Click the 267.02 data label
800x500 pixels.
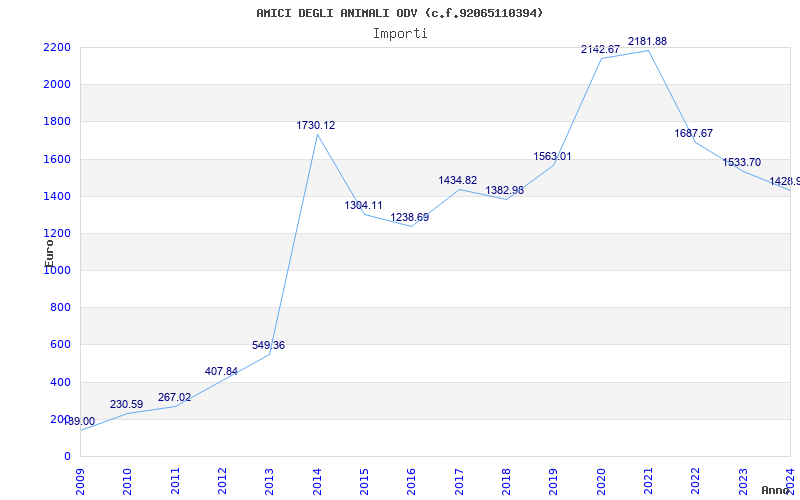tap(174, 397)
